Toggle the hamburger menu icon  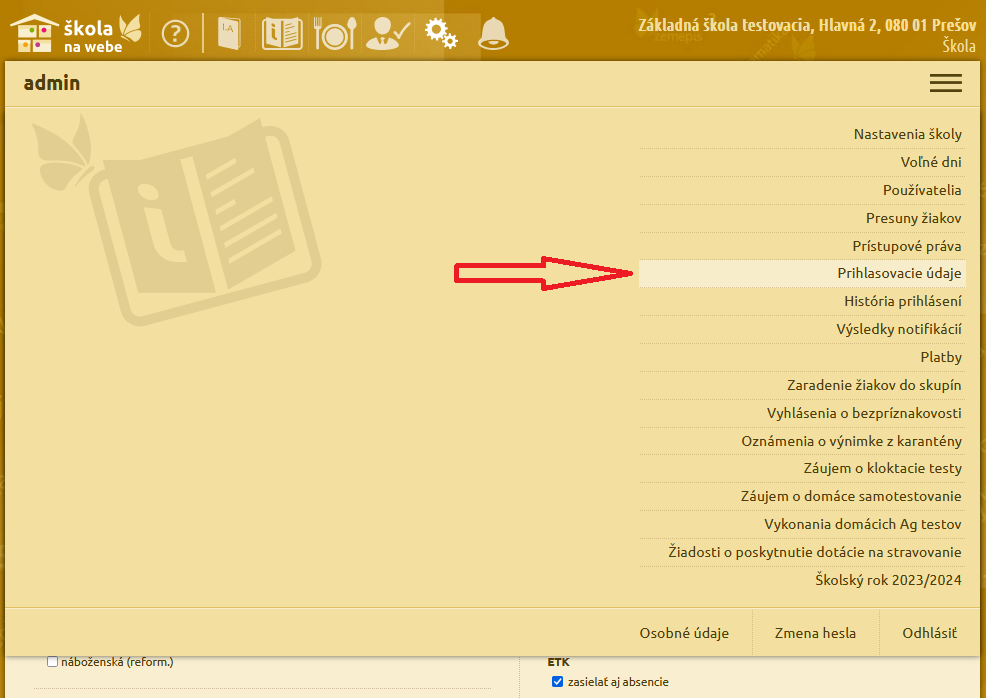pyautogui.click(x=946, y=83)
